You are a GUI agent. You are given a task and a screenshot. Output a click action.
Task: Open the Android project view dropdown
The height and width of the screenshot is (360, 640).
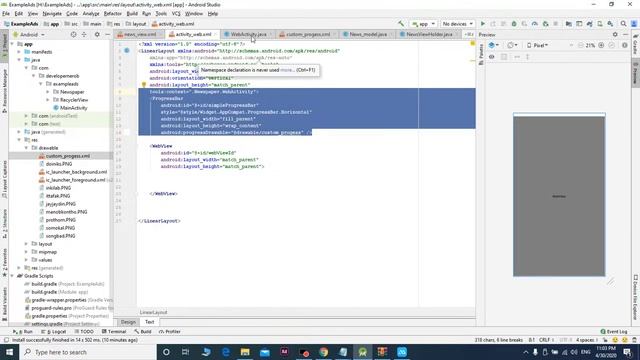29,35
